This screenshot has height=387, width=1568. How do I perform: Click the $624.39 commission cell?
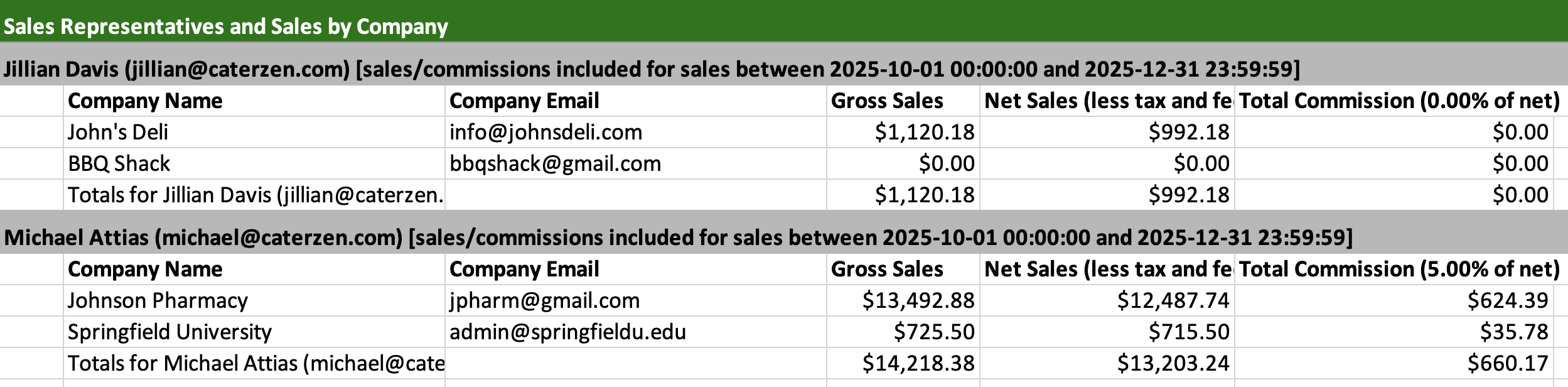(1507, 300)
